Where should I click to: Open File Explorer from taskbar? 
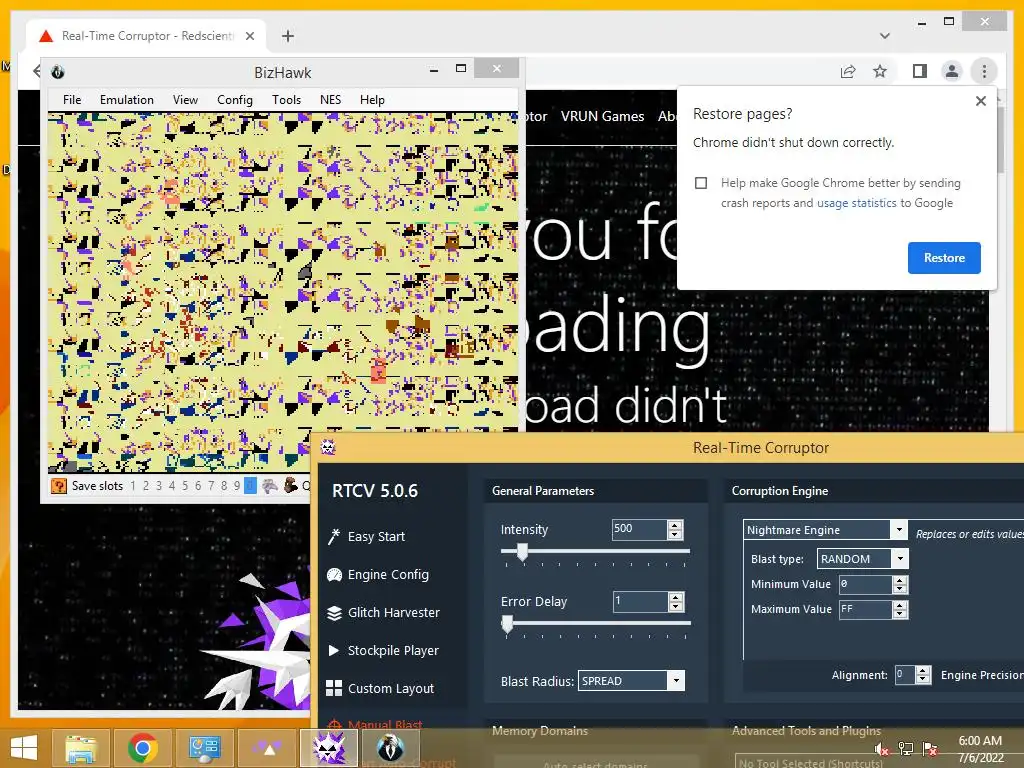[81, 748]
